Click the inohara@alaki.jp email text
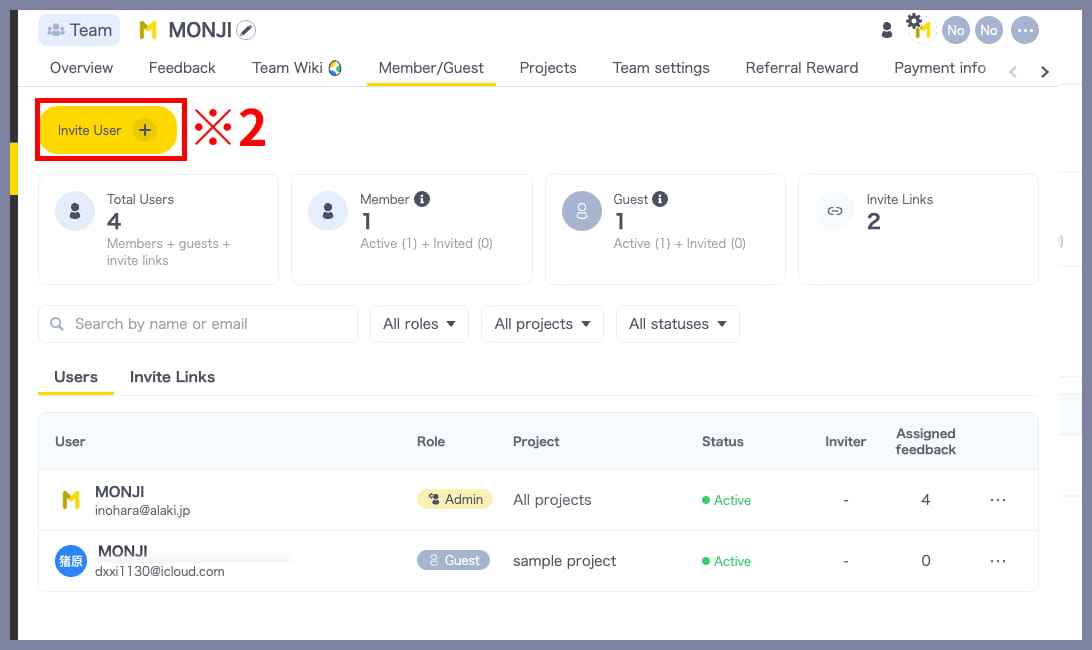1092x650 pixels. pyautogui.click(x=142, y=511)
